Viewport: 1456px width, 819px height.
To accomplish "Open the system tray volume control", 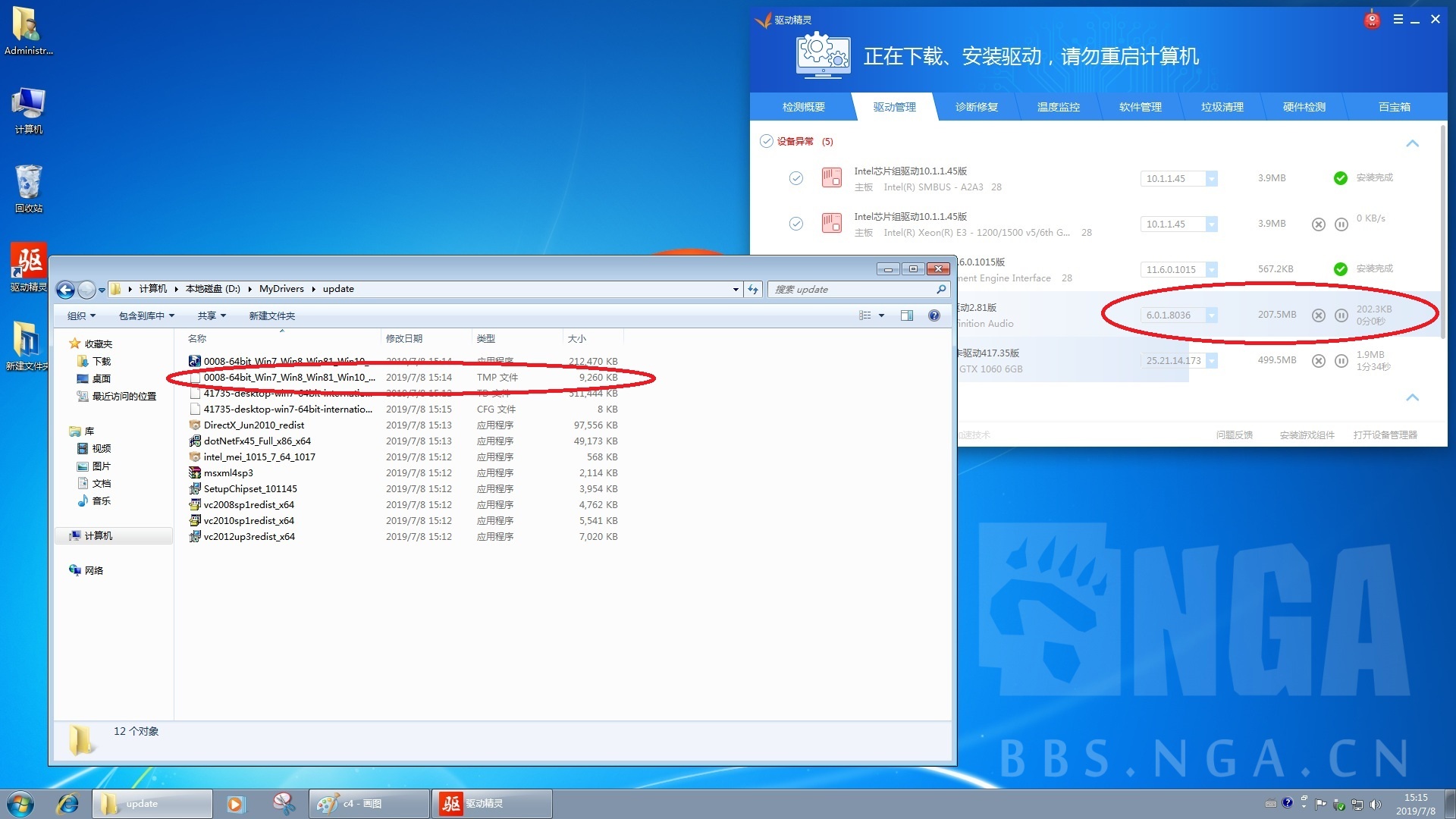I will (x=1376, y=803).
